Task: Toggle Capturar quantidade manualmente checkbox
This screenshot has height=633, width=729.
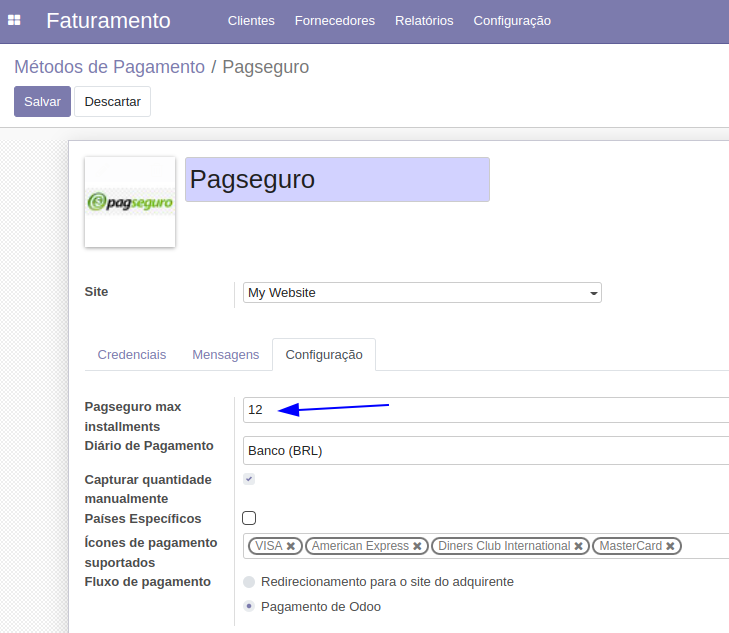Action: (249, 479)
